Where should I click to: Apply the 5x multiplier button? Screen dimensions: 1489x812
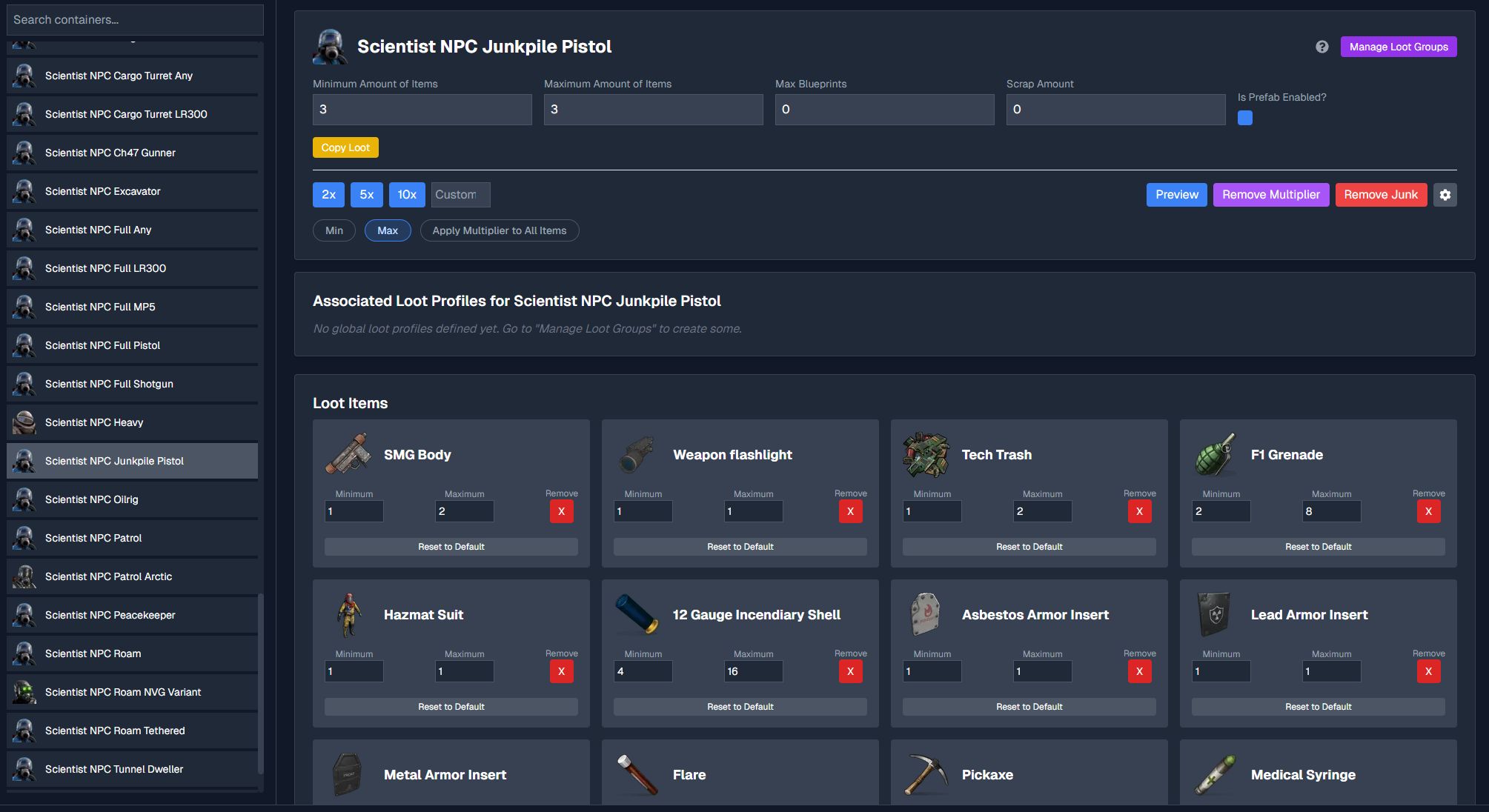[x=367, y=195]
